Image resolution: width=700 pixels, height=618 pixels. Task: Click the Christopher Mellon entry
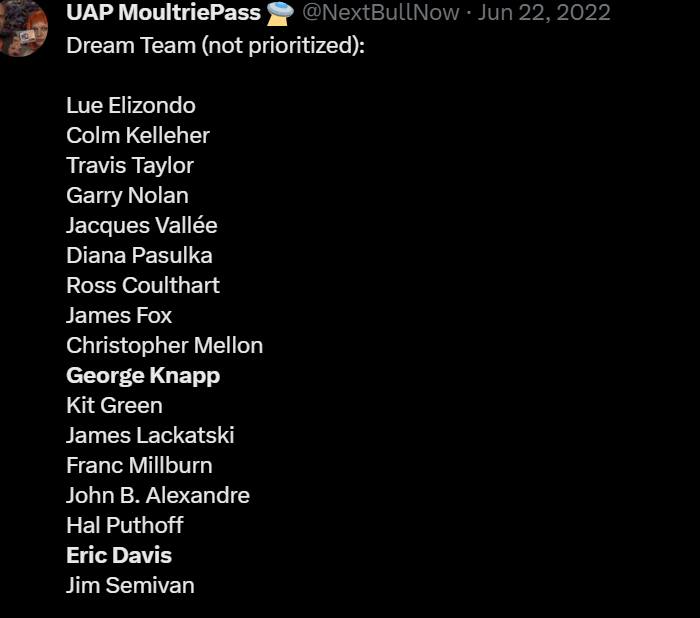tap(164, 345)
